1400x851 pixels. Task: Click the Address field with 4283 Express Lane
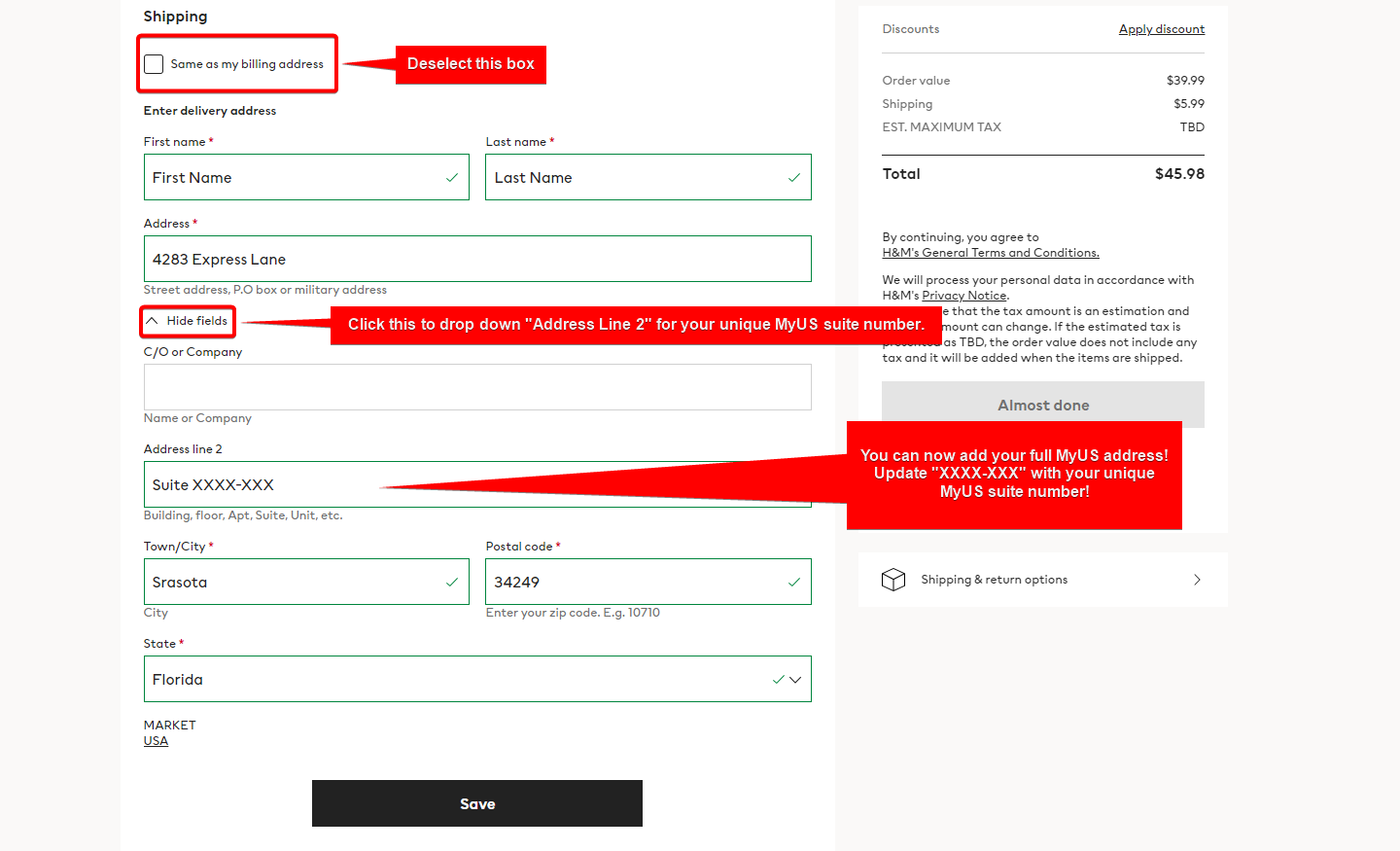pyautogui.click(x=476, y=259)
